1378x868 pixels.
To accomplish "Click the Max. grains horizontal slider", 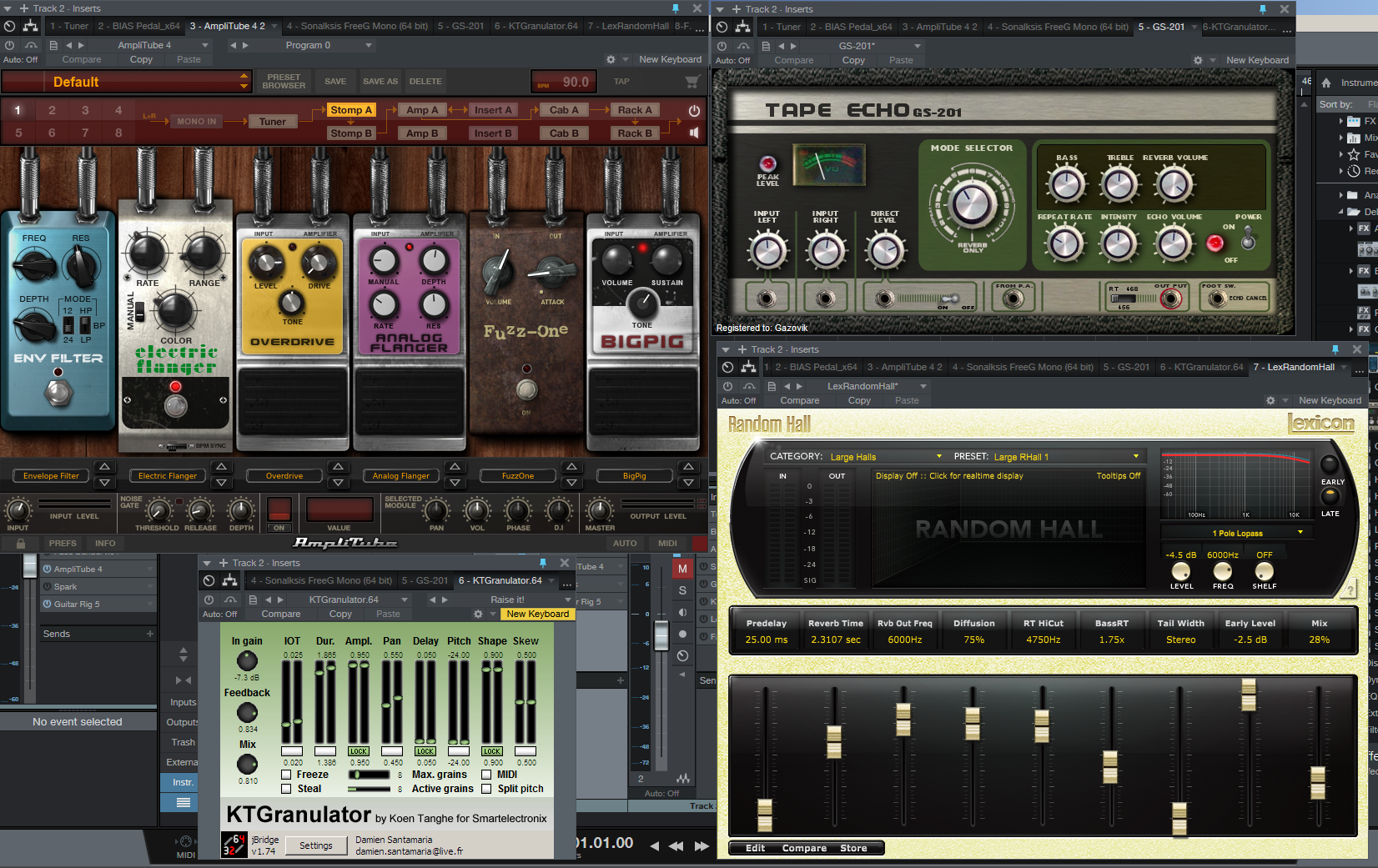I will (x=368, y=775).
